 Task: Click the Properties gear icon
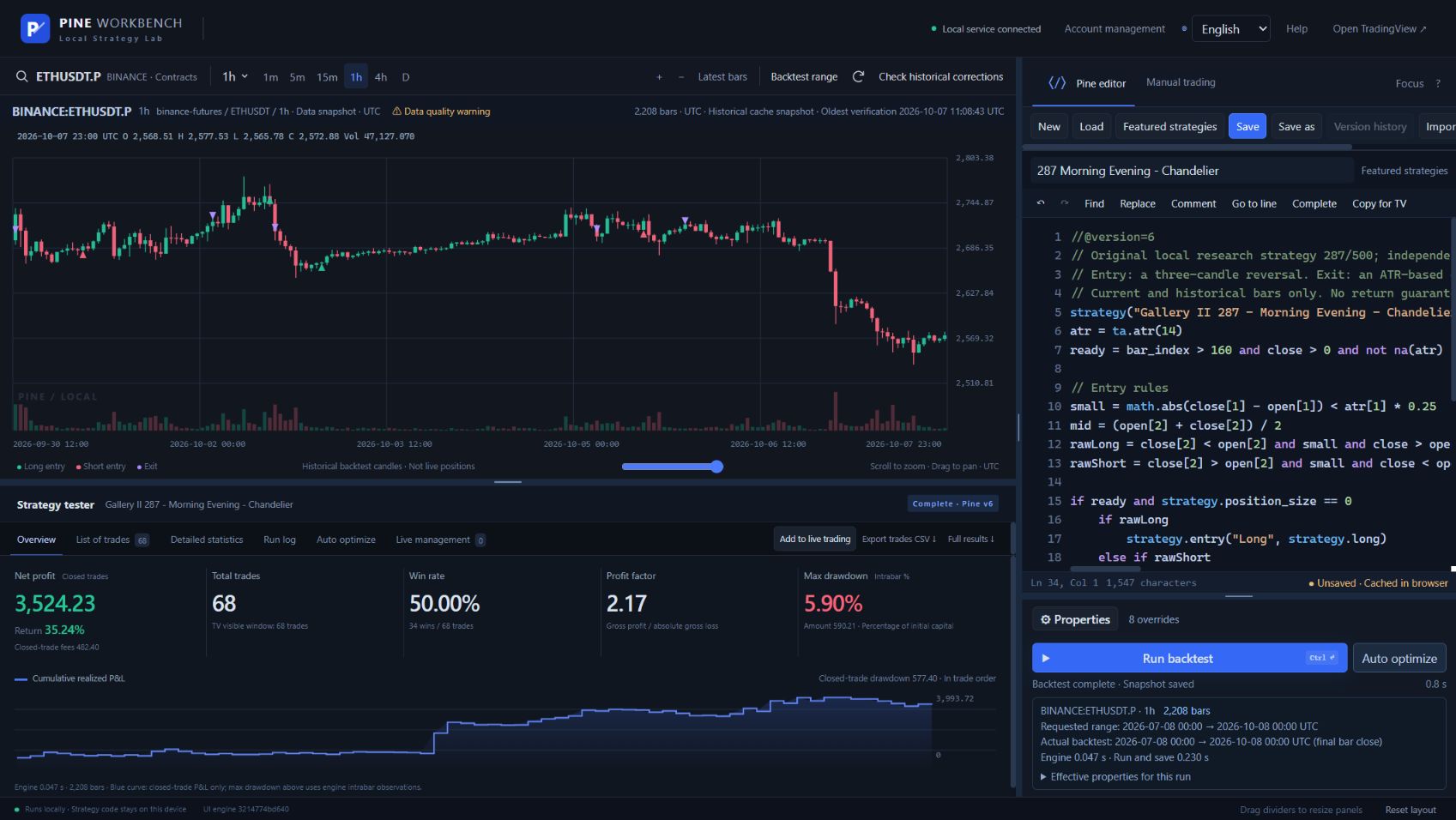click(x=1046, y=619)
